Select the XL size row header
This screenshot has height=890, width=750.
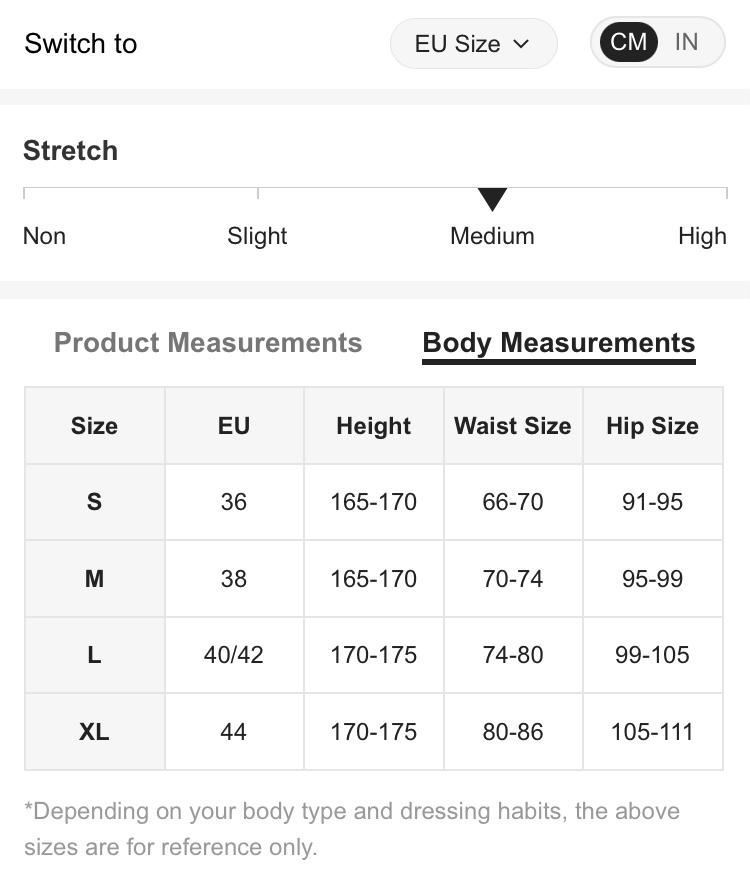(x=94, y=732)
